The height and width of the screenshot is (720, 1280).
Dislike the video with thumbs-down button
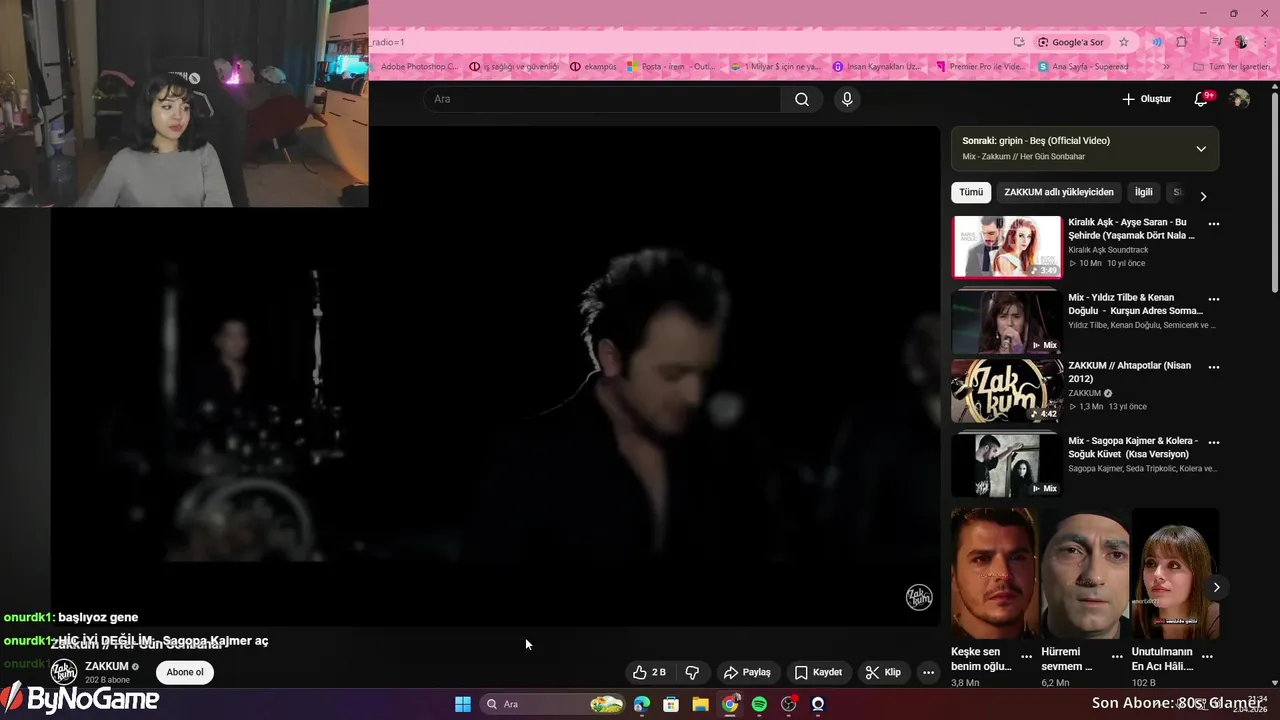point(692,672)
